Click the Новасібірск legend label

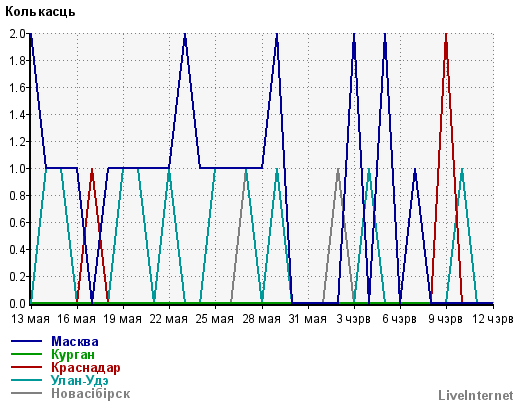(x=91, y=393)
